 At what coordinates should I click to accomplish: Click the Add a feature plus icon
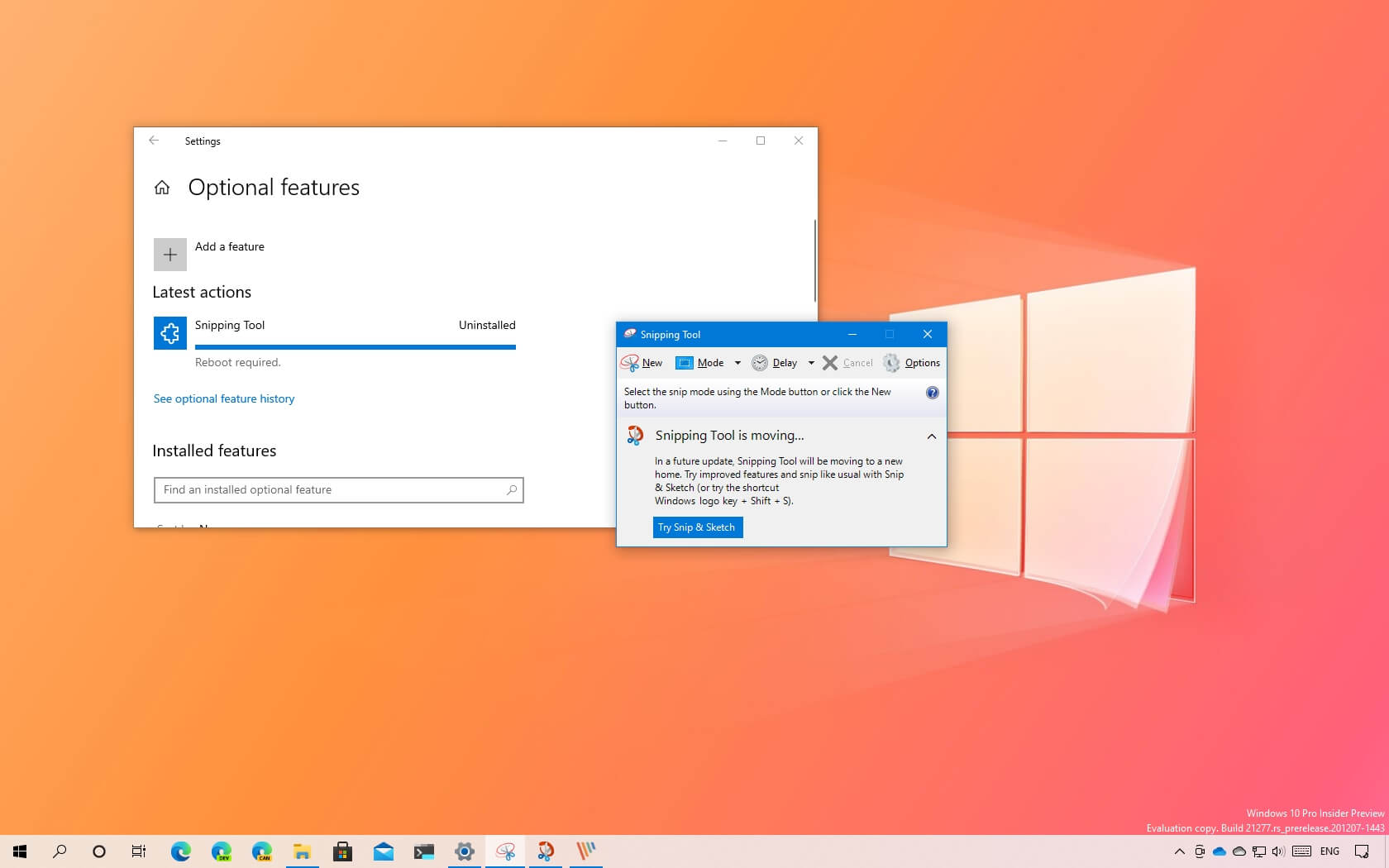point(169,253)
